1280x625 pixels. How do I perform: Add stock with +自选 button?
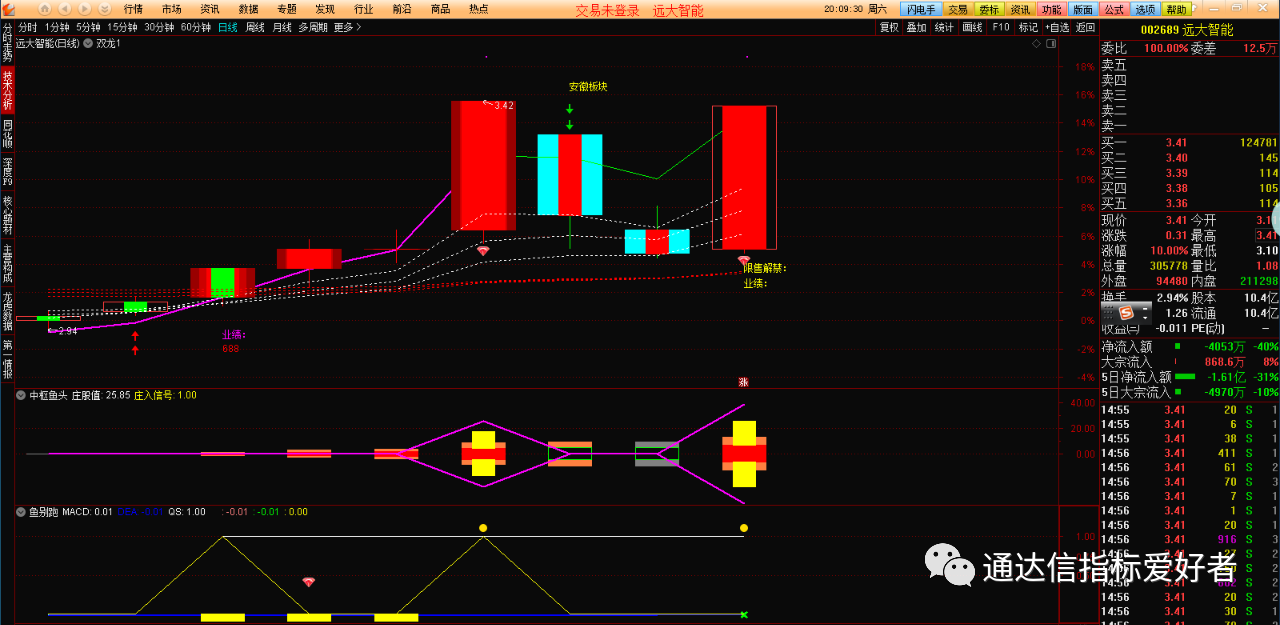click(x=1056, y=27)
